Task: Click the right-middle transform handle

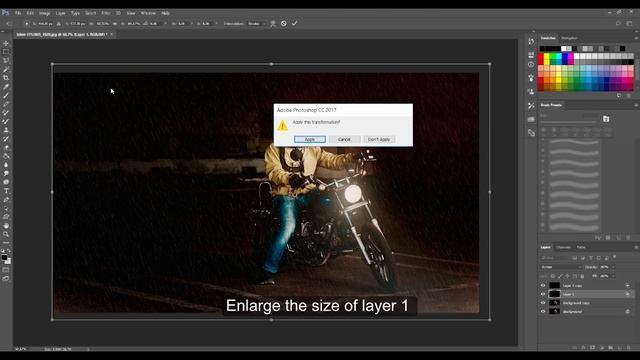Action: pyautogui.click(x=490, y=192)
